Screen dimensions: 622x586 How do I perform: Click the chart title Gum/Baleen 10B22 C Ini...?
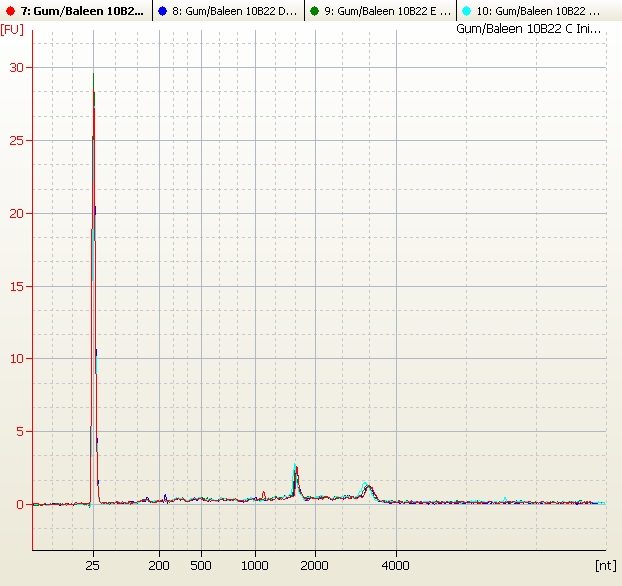point(528,29)
